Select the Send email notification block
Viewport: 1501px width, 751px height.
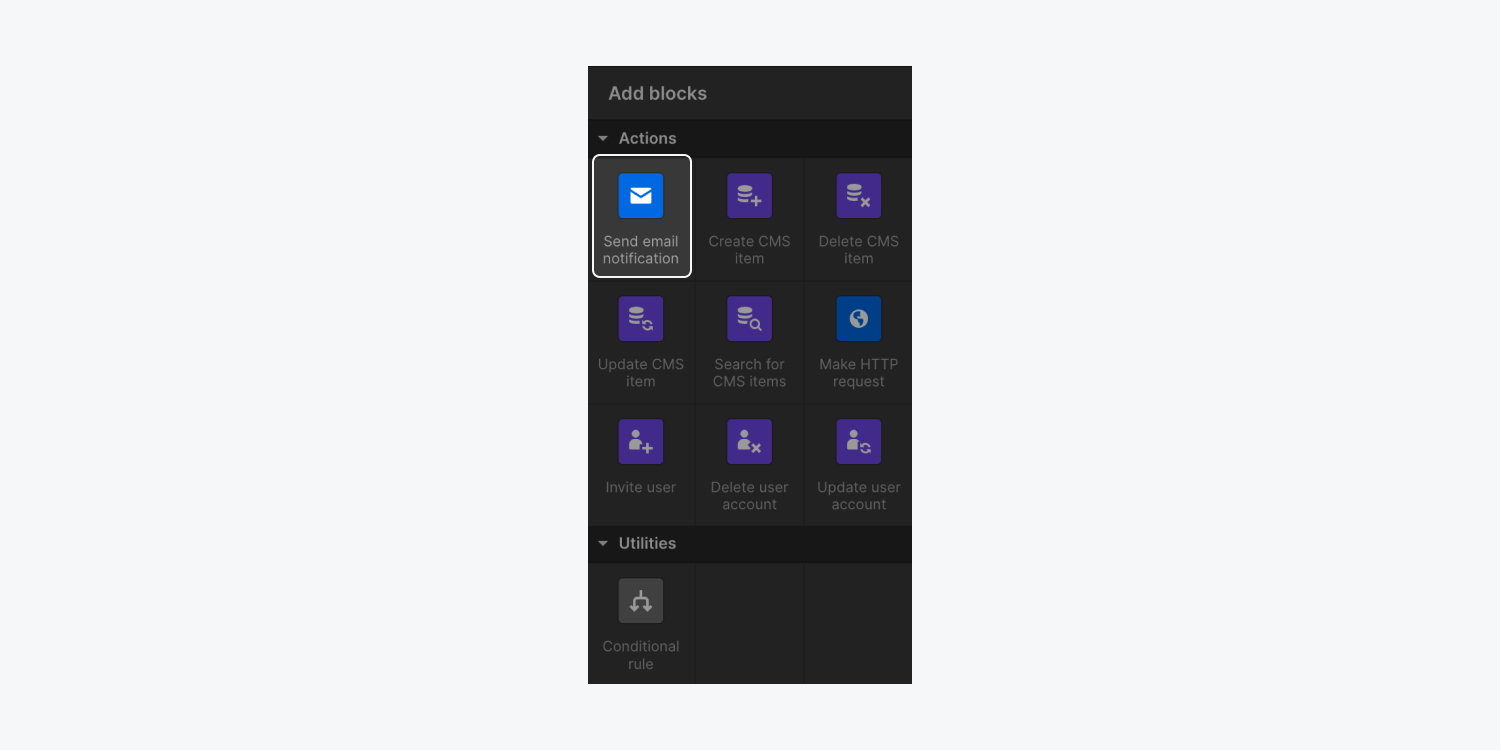tap(641, 216)
